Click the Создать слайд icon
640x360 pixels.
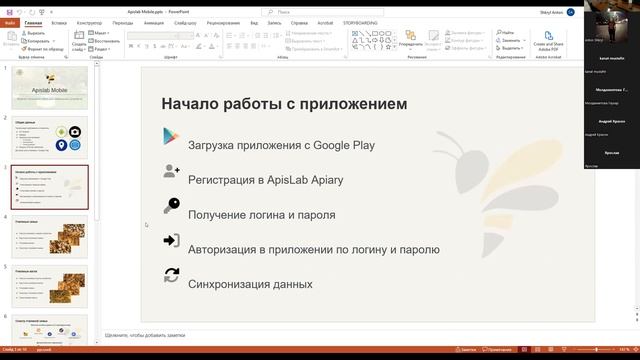pyautogui.click(x=79, y=36)
